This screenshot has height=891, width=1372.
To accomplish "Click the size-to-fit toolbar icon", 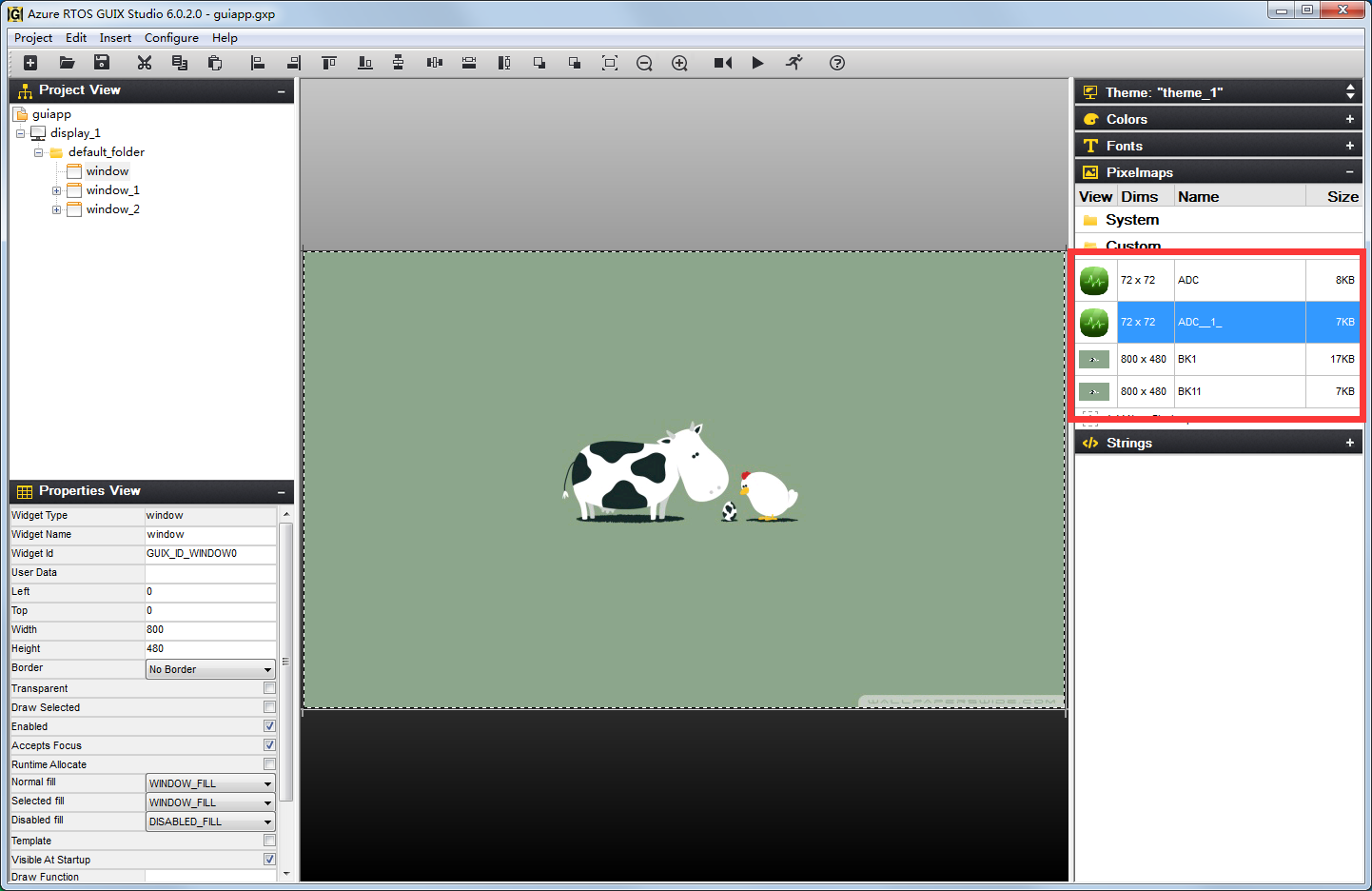I will click(610, 63).
